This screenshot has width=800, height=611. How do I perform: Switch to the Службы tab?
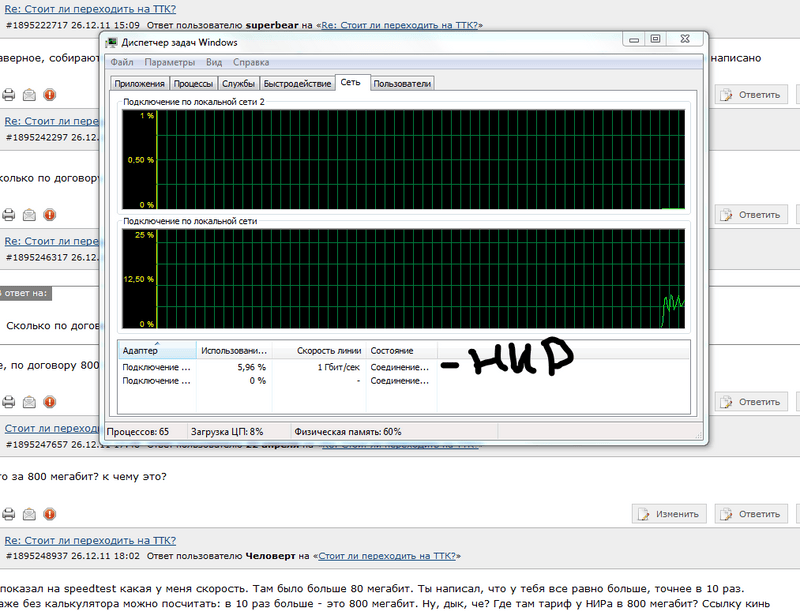point(238,84)
